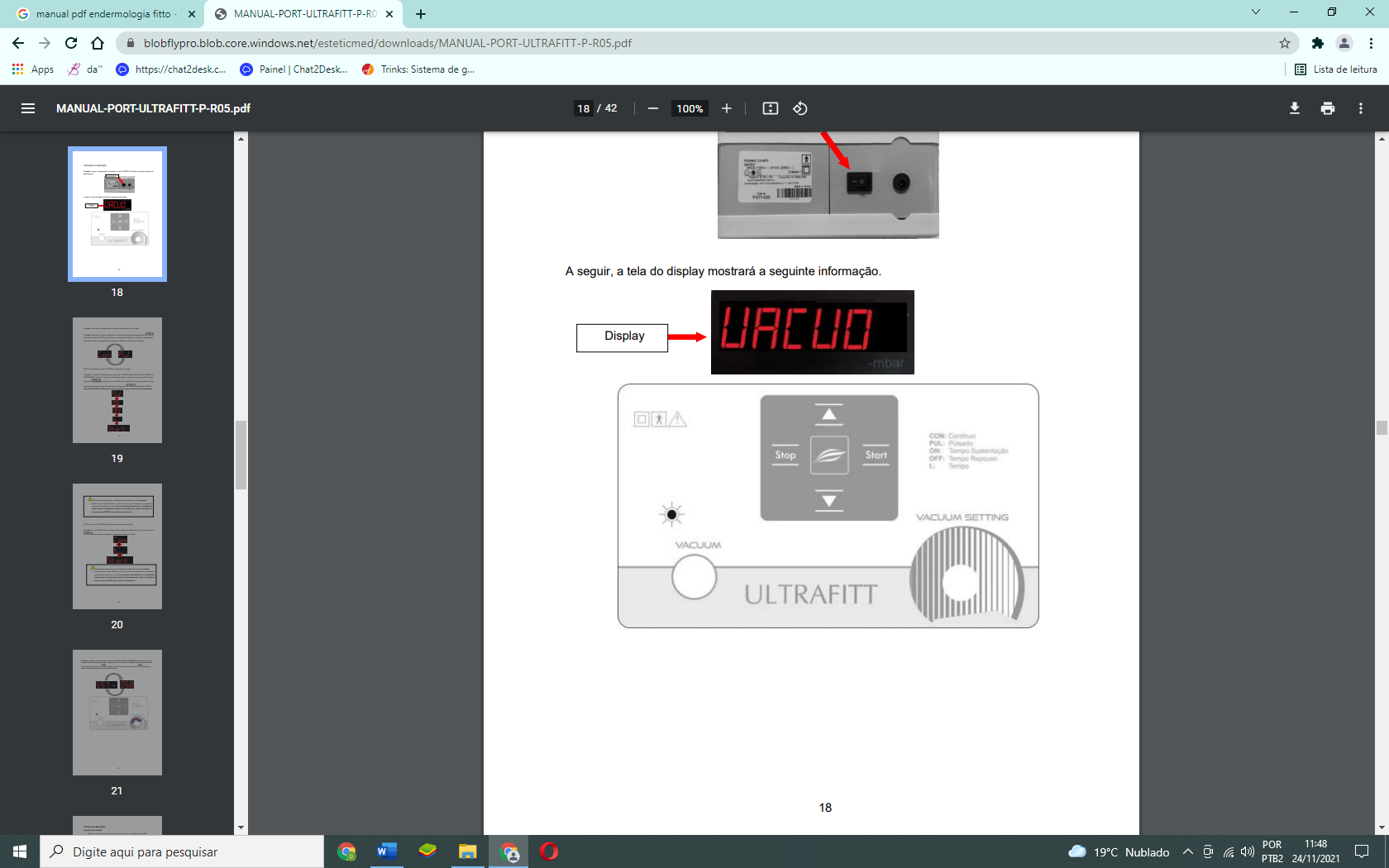Toggle fit to page
The image size is (1389, 868).
point(771,108)
